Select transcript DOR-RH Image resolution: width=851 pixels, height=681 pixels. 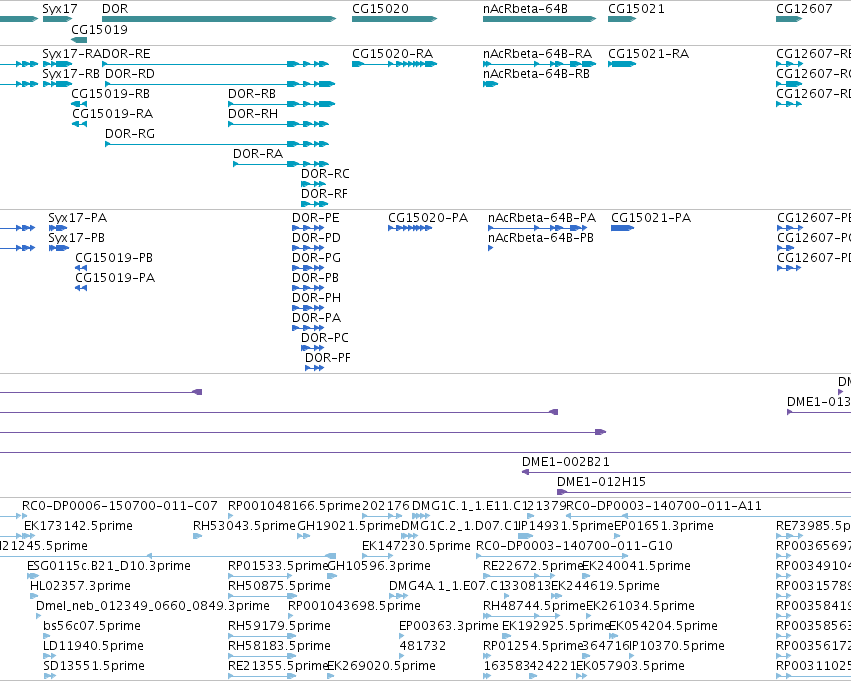tap(278, 124)
